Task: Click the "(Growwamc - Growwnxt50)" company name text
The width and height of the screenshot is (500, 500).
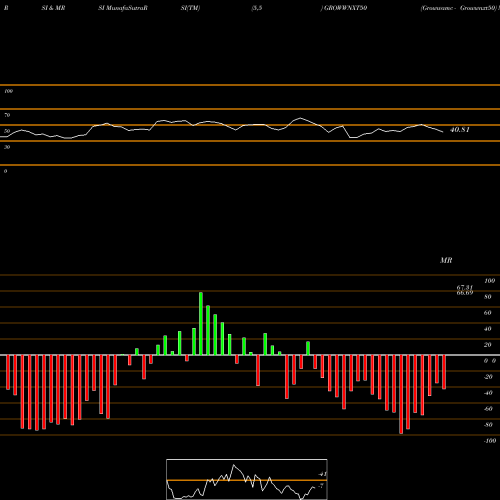Action: tap(458, 8)
